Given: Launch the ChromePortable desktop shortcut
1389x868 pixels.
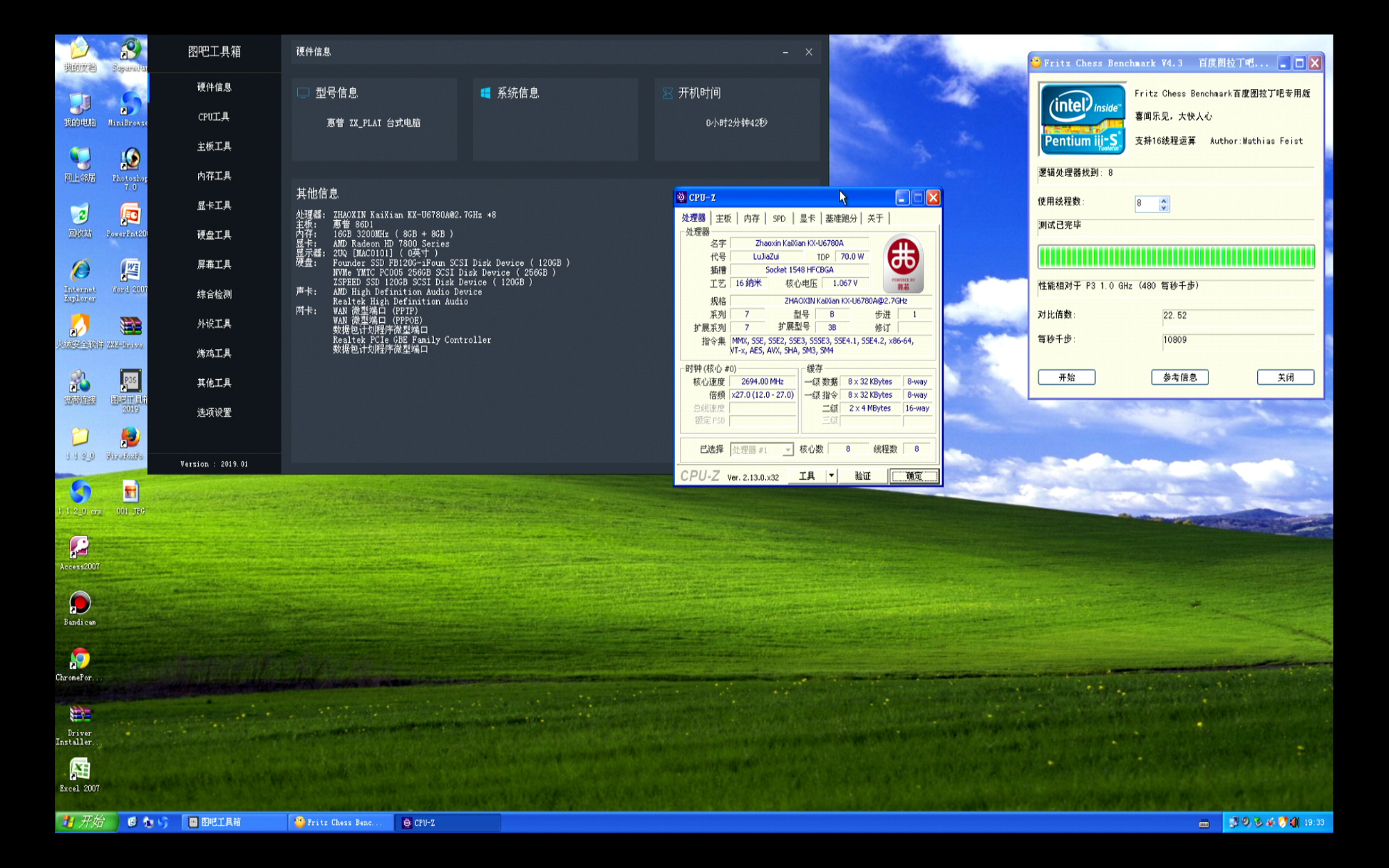Looking at the screenshot, I should (80, 665).
